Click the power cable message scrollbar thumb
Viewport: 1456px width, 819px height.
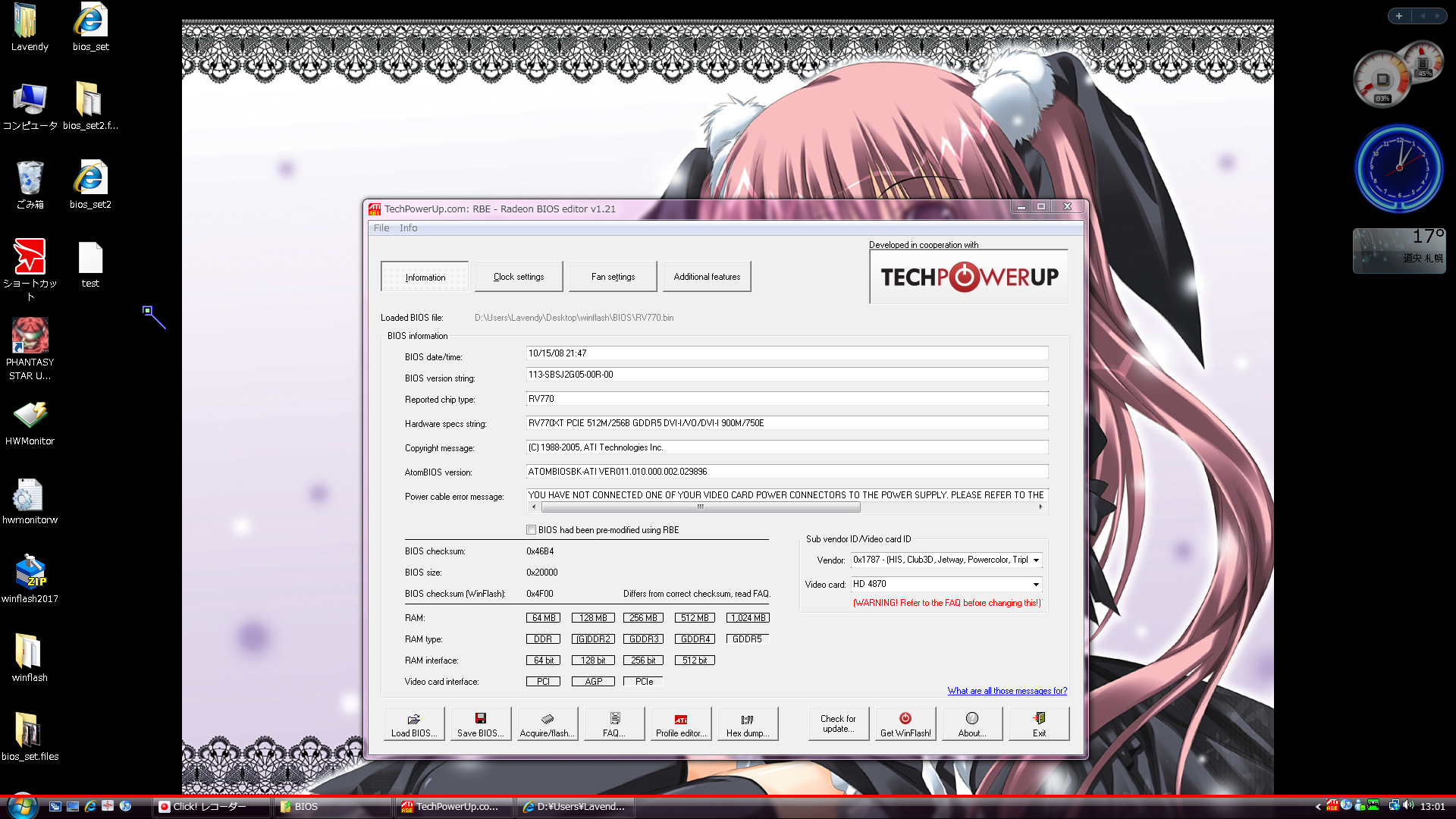point(701,507)
